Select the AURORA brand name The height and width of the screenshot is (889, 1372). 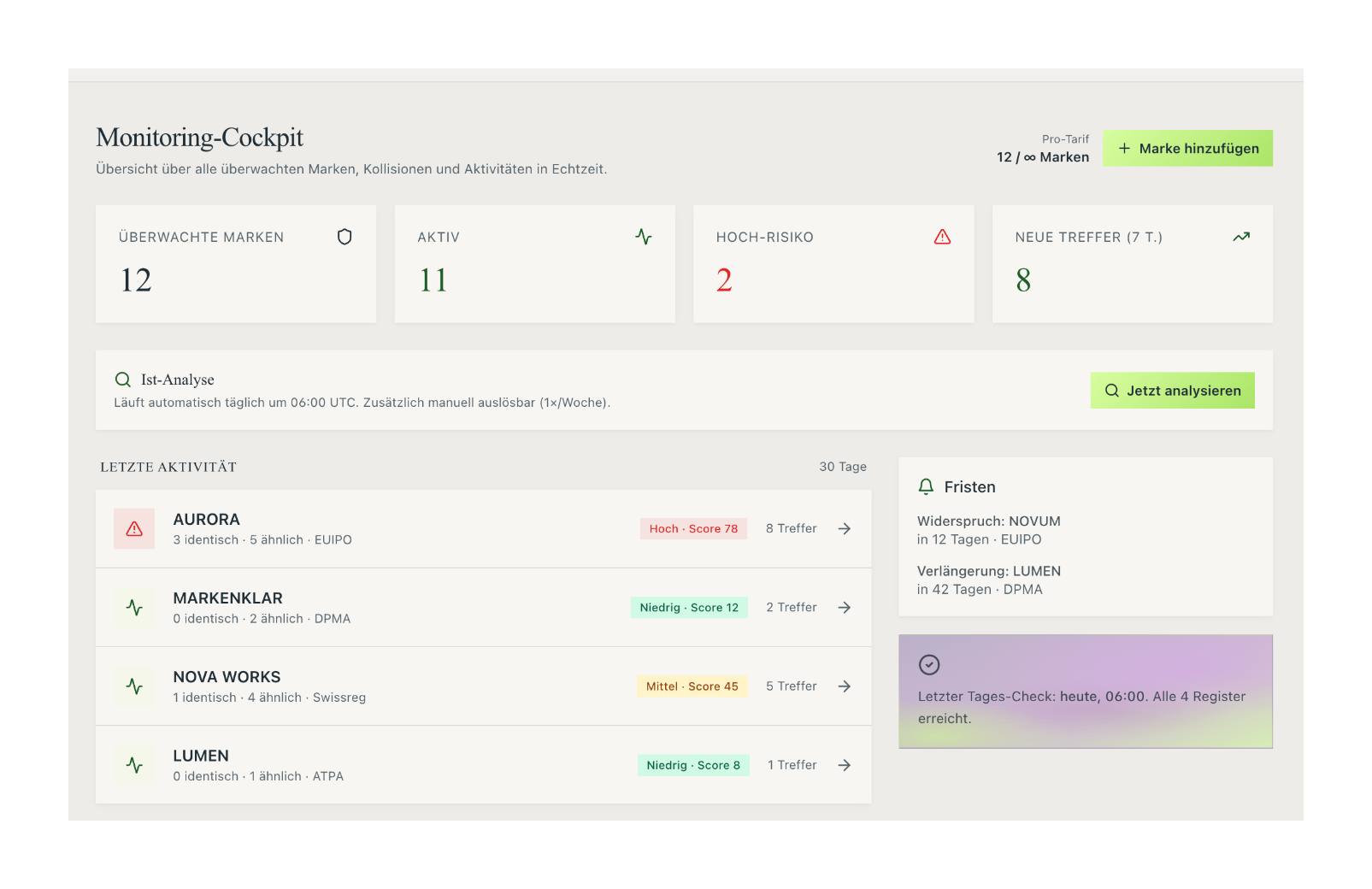tap(207, 520)
